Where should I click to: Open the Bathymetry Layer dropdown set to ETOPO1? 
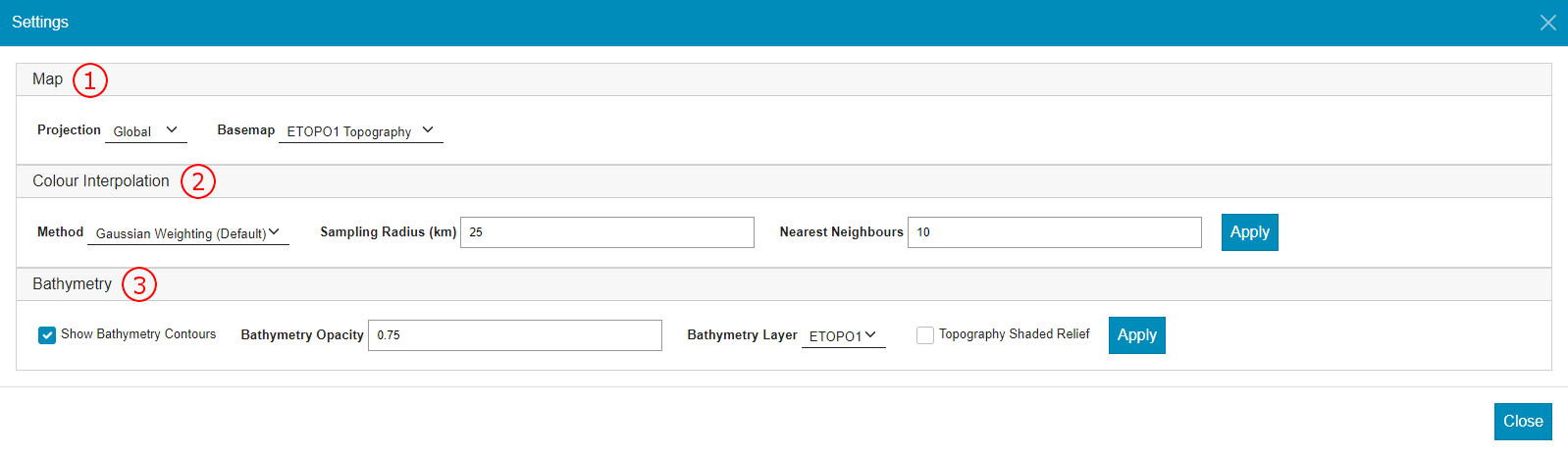tap(844, 335)
